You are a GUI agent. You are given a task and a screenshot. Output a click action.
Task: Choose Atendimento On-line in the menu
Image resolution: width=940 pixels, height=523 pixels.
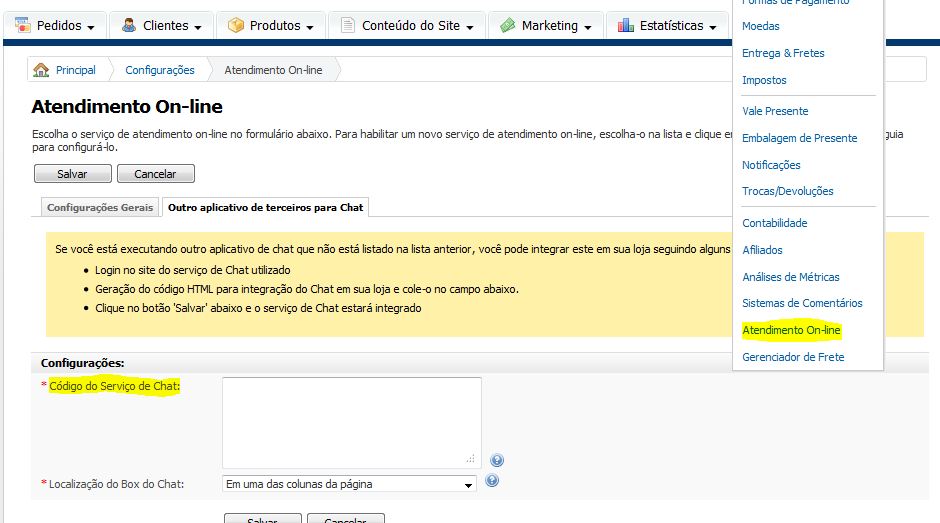coord(791,330)
